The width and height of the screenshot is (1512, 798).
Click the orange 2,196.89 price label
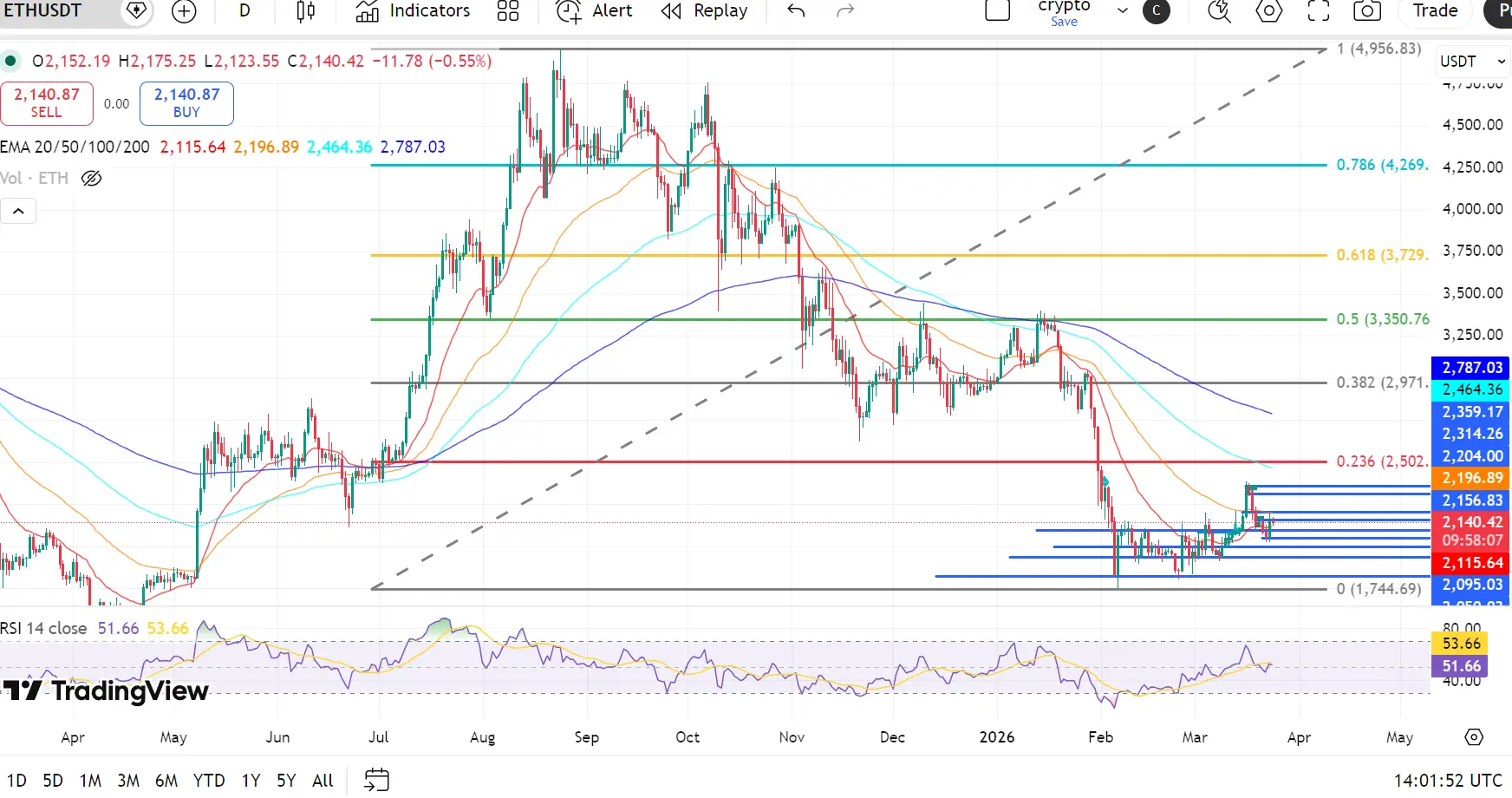point(1471,478)
